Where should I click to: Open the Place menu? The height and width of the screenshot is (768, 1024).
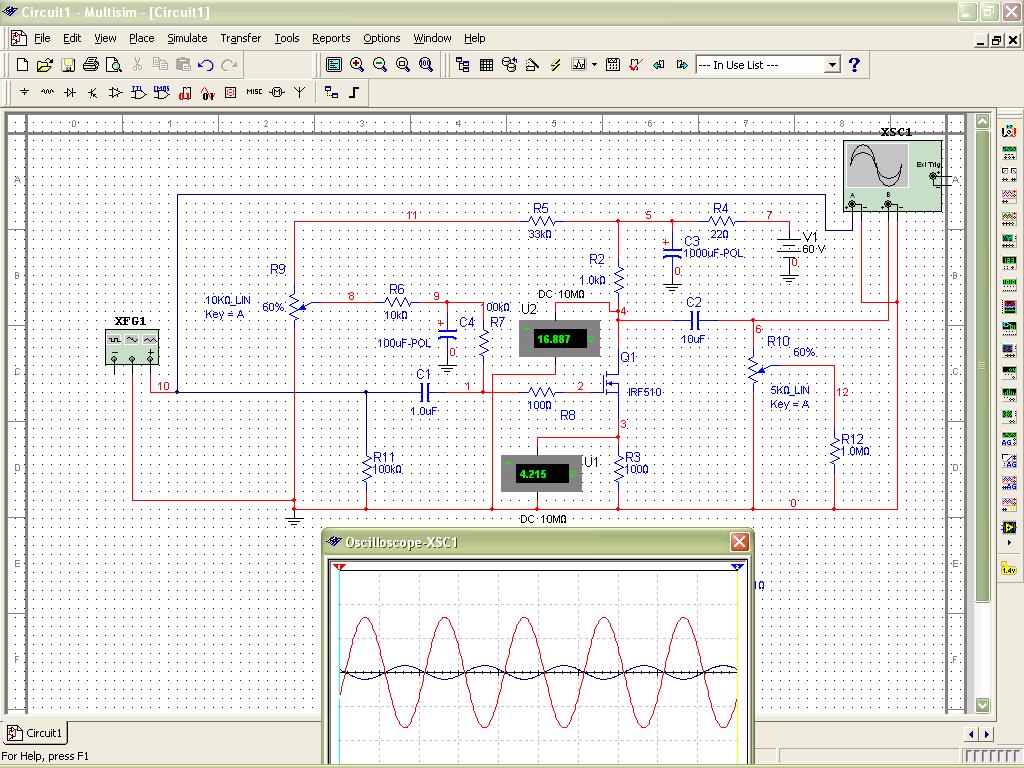coord(142,38)
